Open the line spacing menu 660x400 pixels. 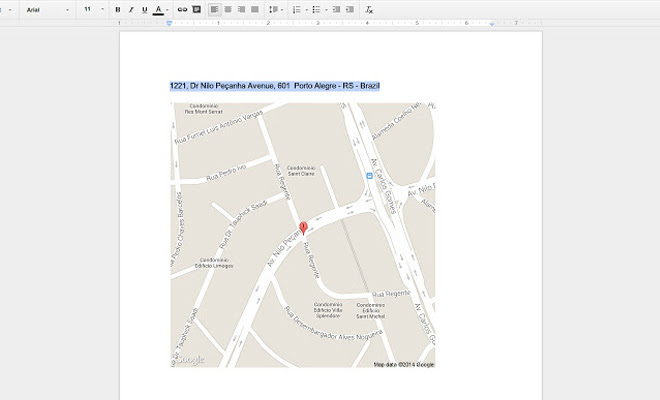[x=276, y=9]
